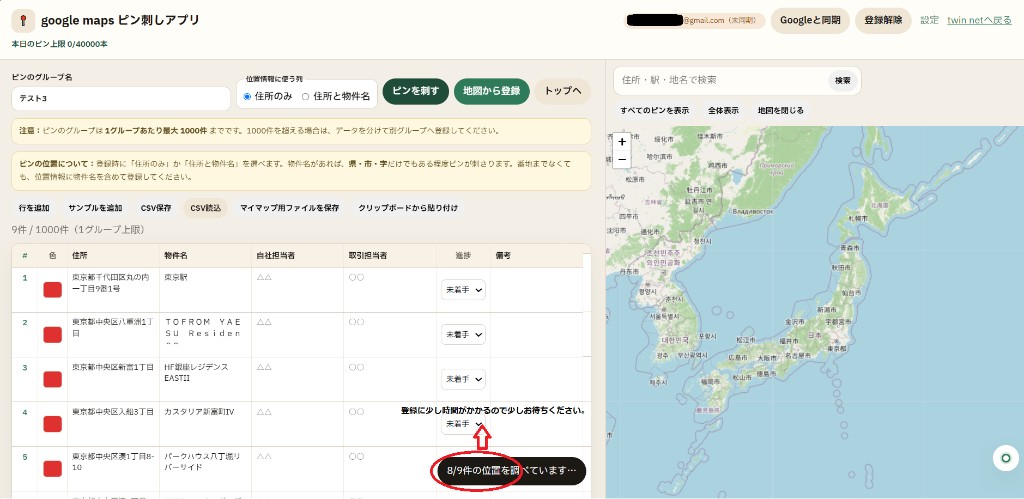The width and height of the screenshot is (1024, 499).
Task: Click the red color swatch in row 5
Action: click(x=52, y=468)
